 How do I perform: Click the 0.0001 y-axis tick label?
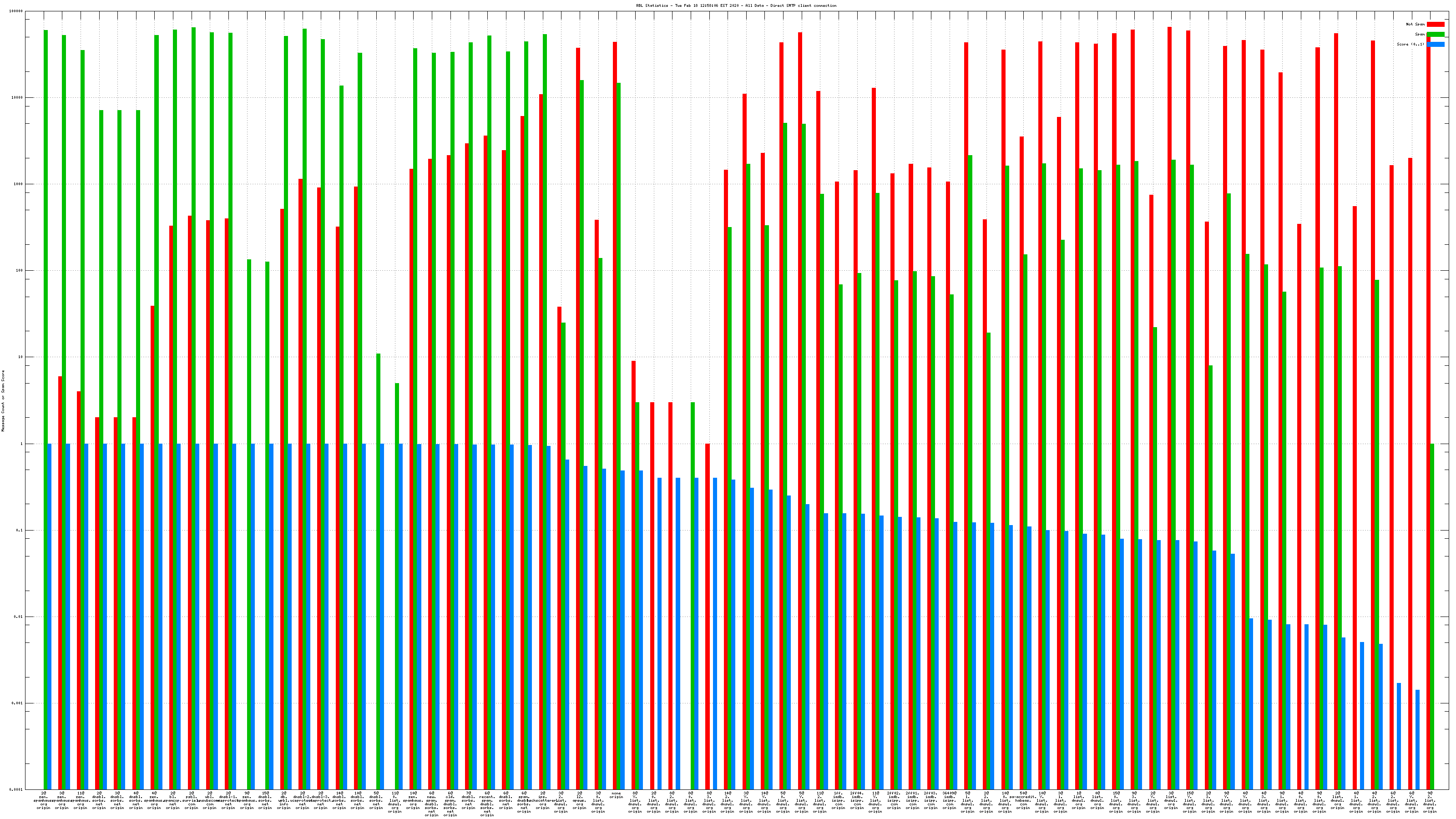coord(17,789)
